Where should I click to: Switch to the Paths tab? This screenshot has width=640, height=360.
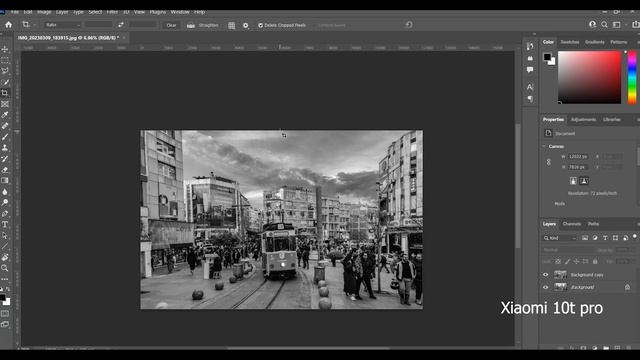pyautogui.click(x=593, y=224)
